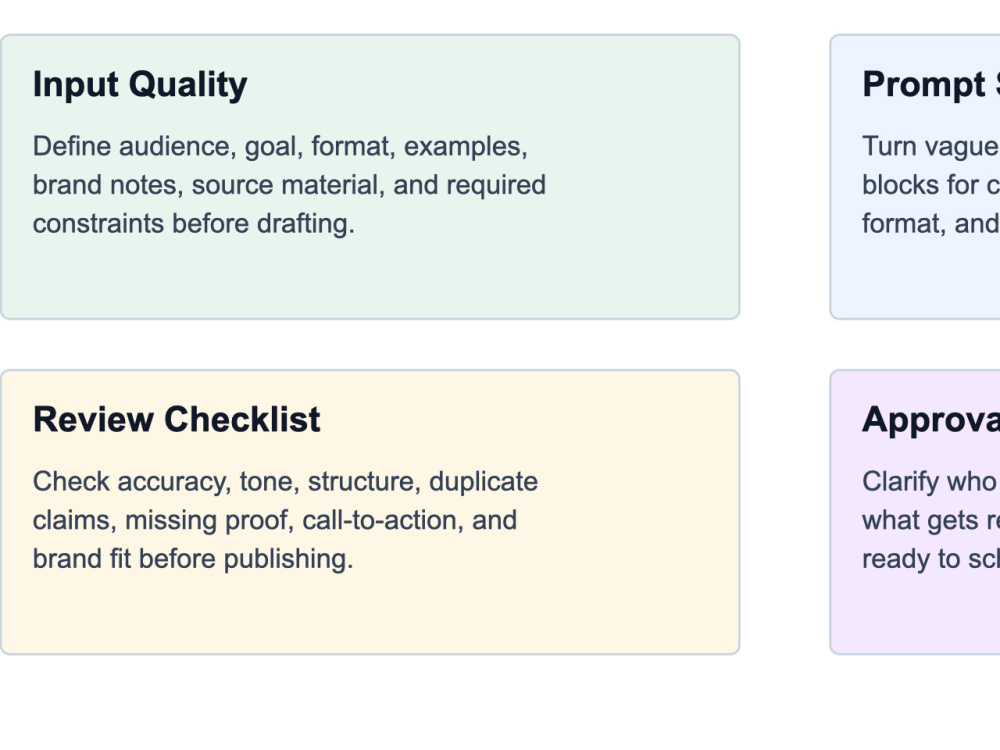Click the line starting 'Define audience, goal'

tap(280, 147)
